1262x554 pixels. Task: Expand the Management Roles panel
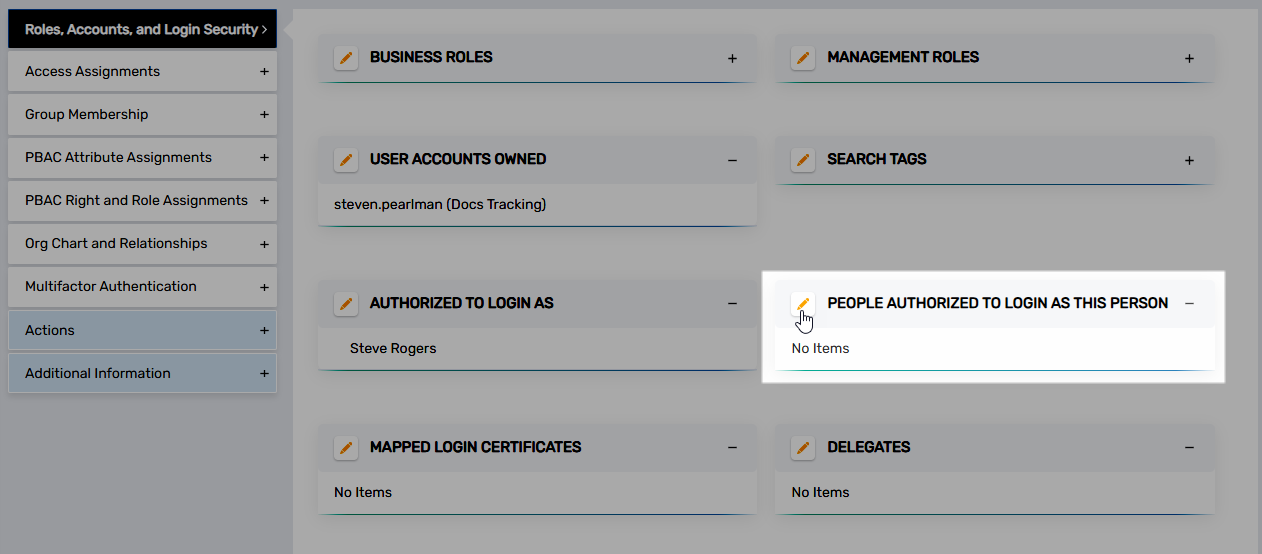1189,58
